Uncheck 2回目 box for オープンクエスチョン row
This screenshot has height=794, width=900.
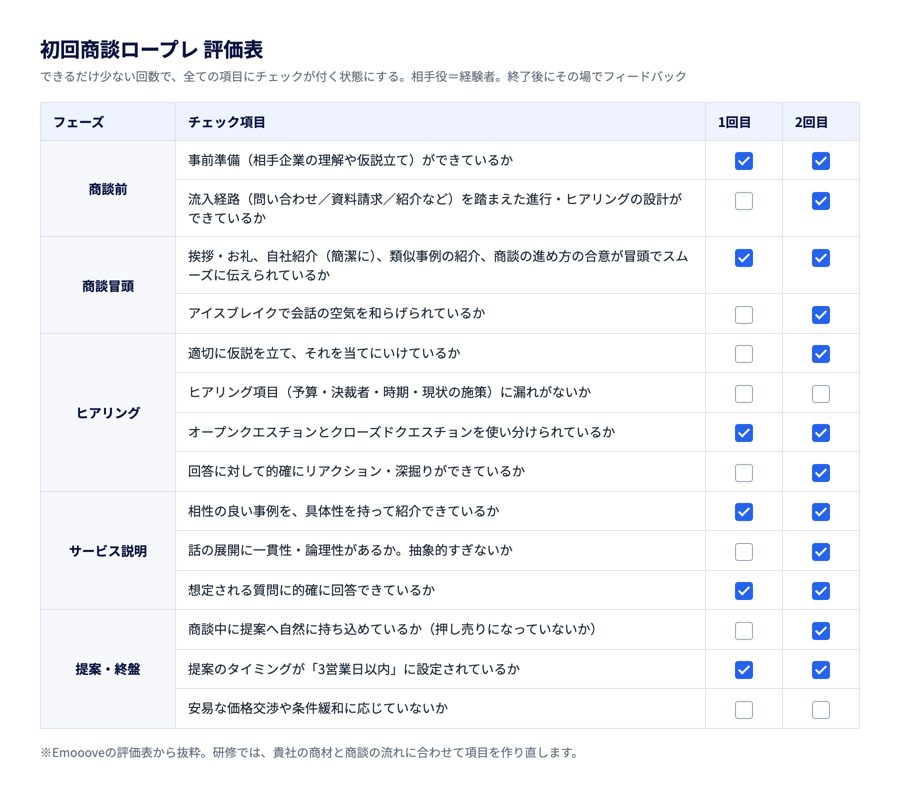(x=820, y=433)
